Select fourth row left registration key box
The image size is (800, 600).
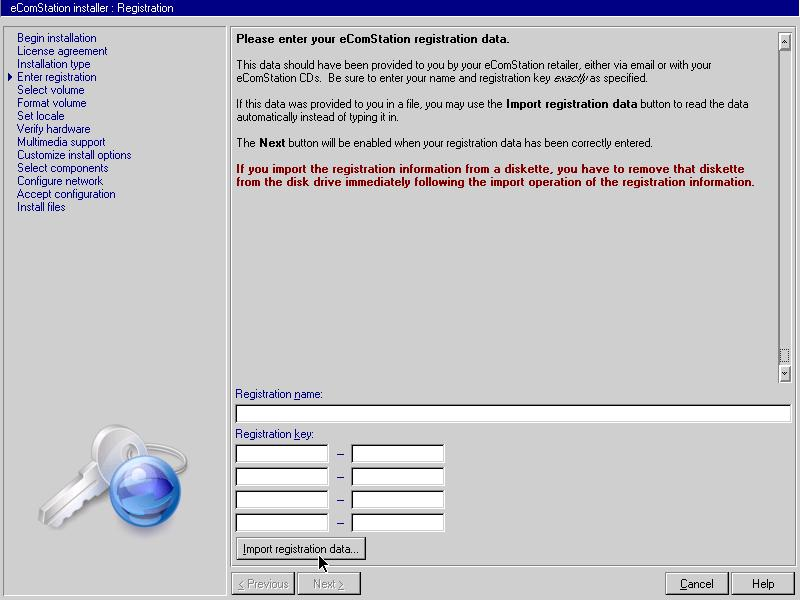(282, 522)
